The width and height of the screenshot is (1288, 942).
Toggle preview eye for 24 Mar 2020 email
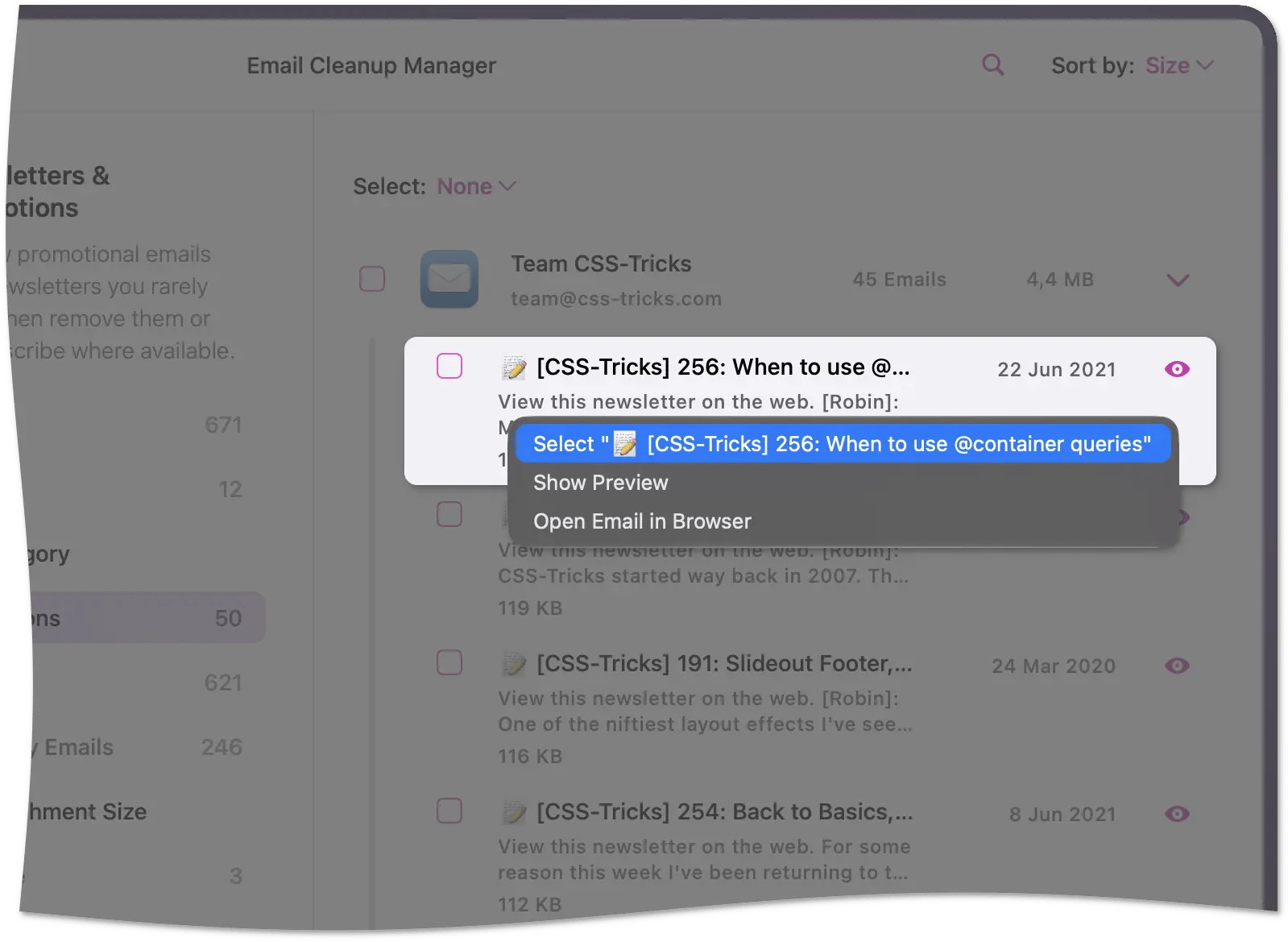click(1177, 666)
